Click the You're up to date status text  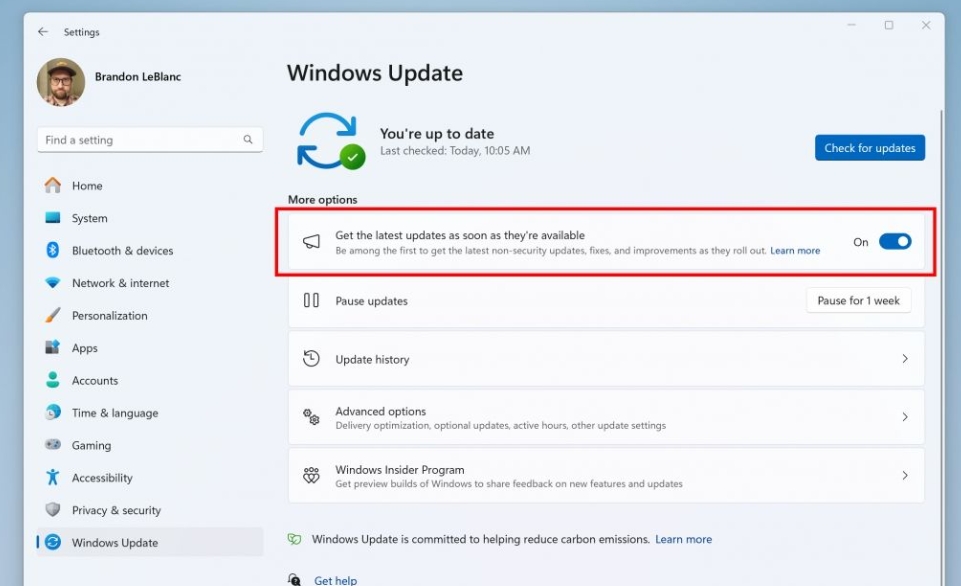click(436, 134)
